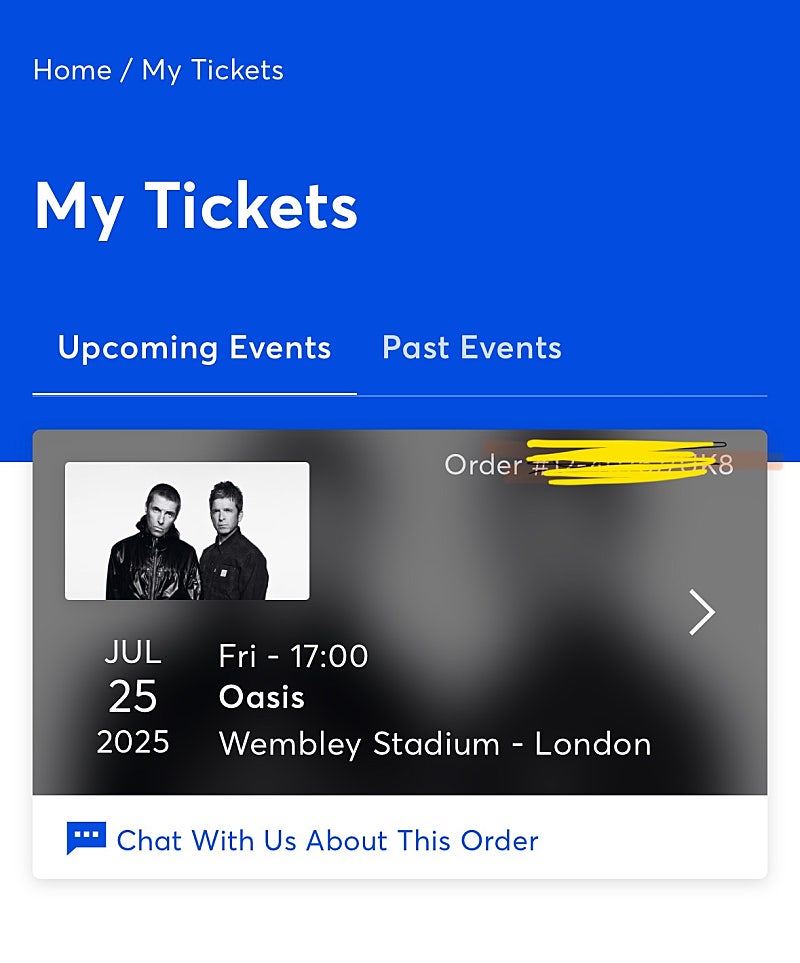Switch to the Past Events tab
Image resolution: width=800 pixels, height=963 pixels.
(472, 348)
